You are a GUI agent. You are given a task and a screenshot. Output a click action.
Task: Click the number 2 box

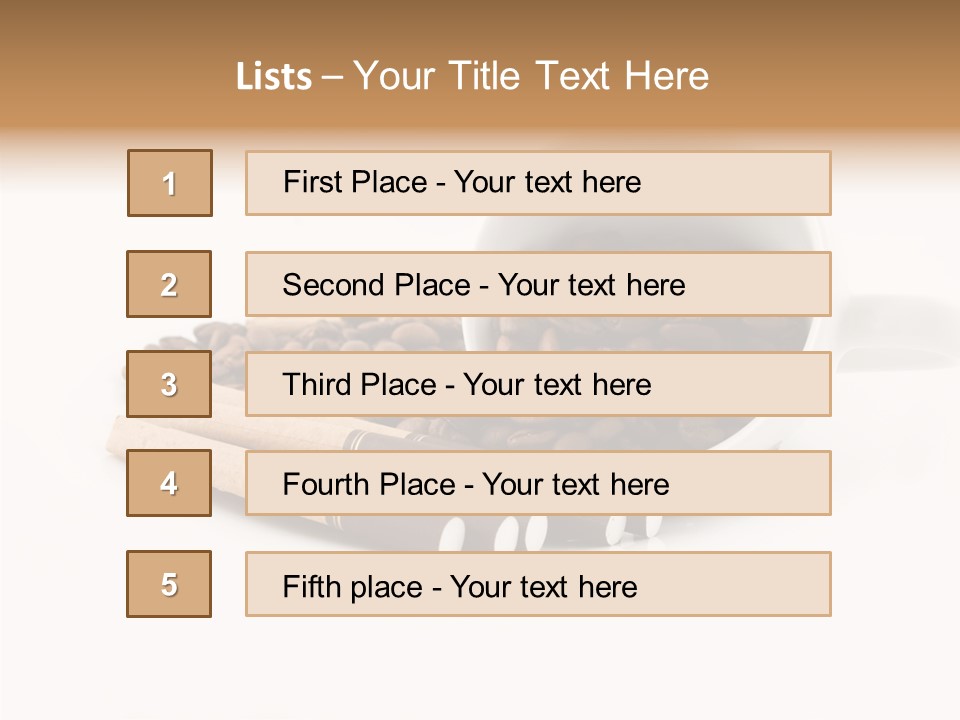[x=169, y=284]
